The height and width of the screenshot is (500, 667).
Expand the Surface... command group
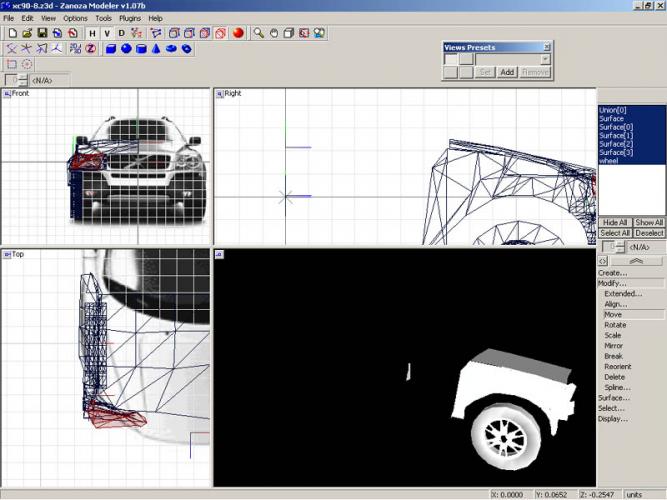point(614,397)
